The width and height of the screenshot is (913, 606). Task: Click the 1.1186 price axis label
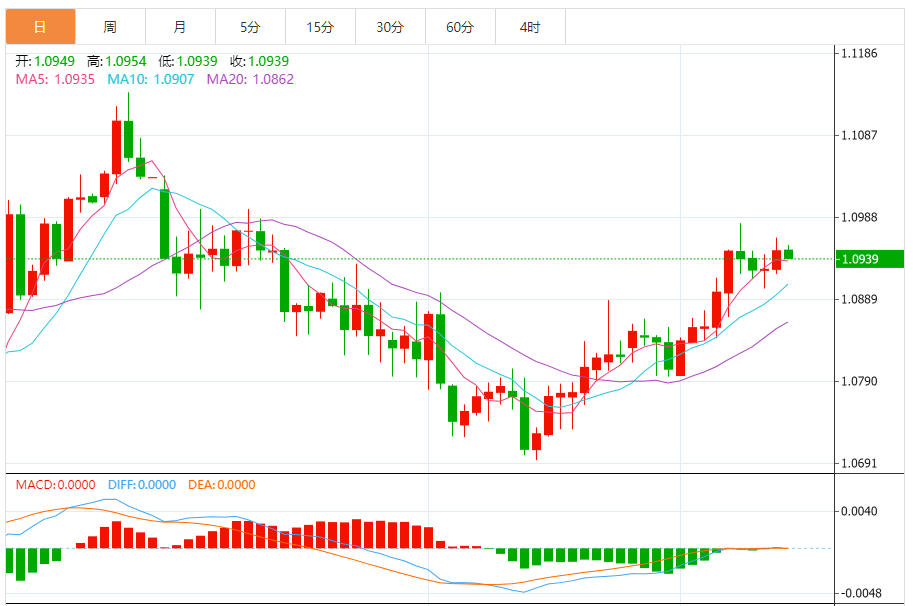tap(859, 54)
